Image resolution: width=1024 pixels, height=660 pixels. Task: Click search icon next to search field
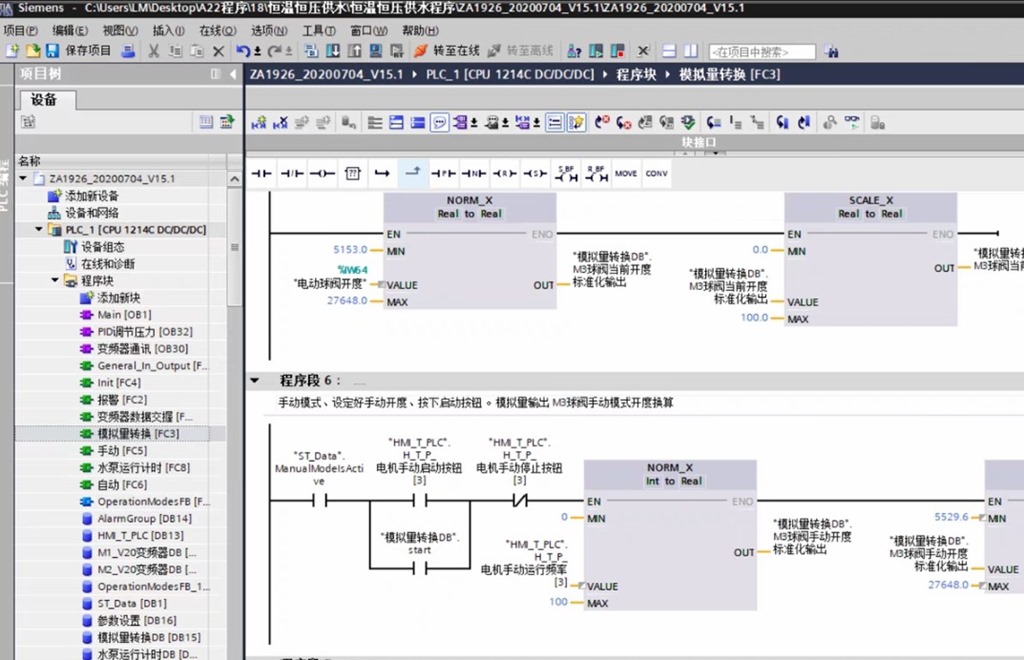coord(831,51)
